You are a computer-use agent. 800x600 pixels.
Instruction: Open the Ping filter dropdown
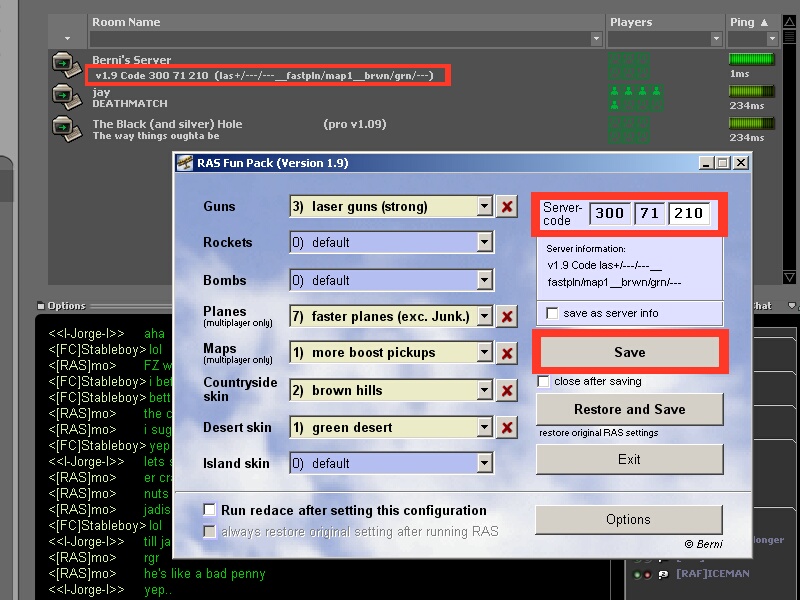771,39
